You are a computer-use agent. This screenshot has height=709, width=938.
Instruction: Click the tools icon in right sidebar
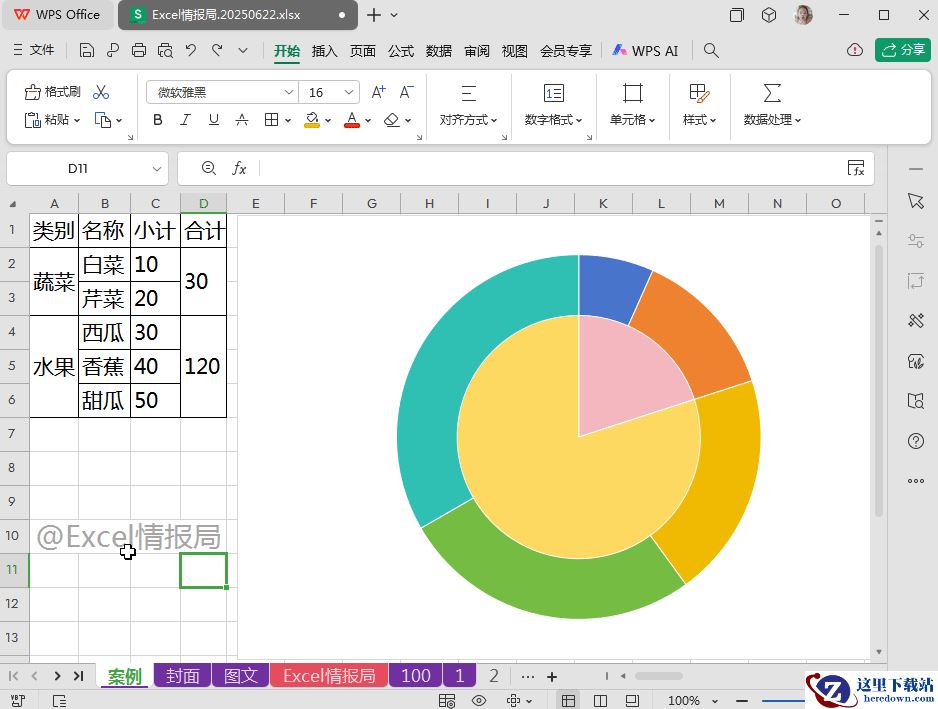915,321
